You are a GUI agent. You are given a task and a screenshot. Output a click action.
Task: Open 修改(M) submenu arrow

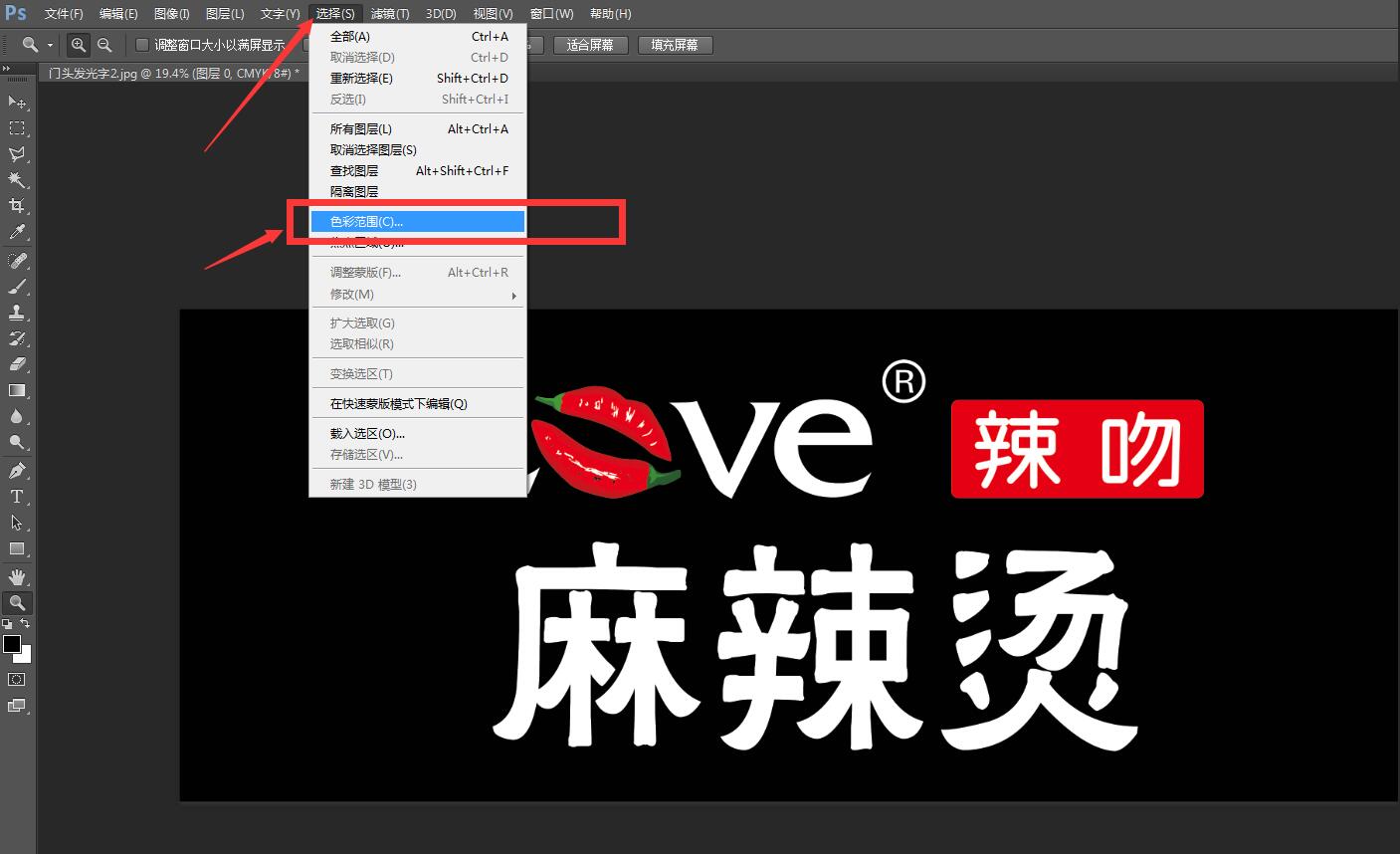pos(513,295)
